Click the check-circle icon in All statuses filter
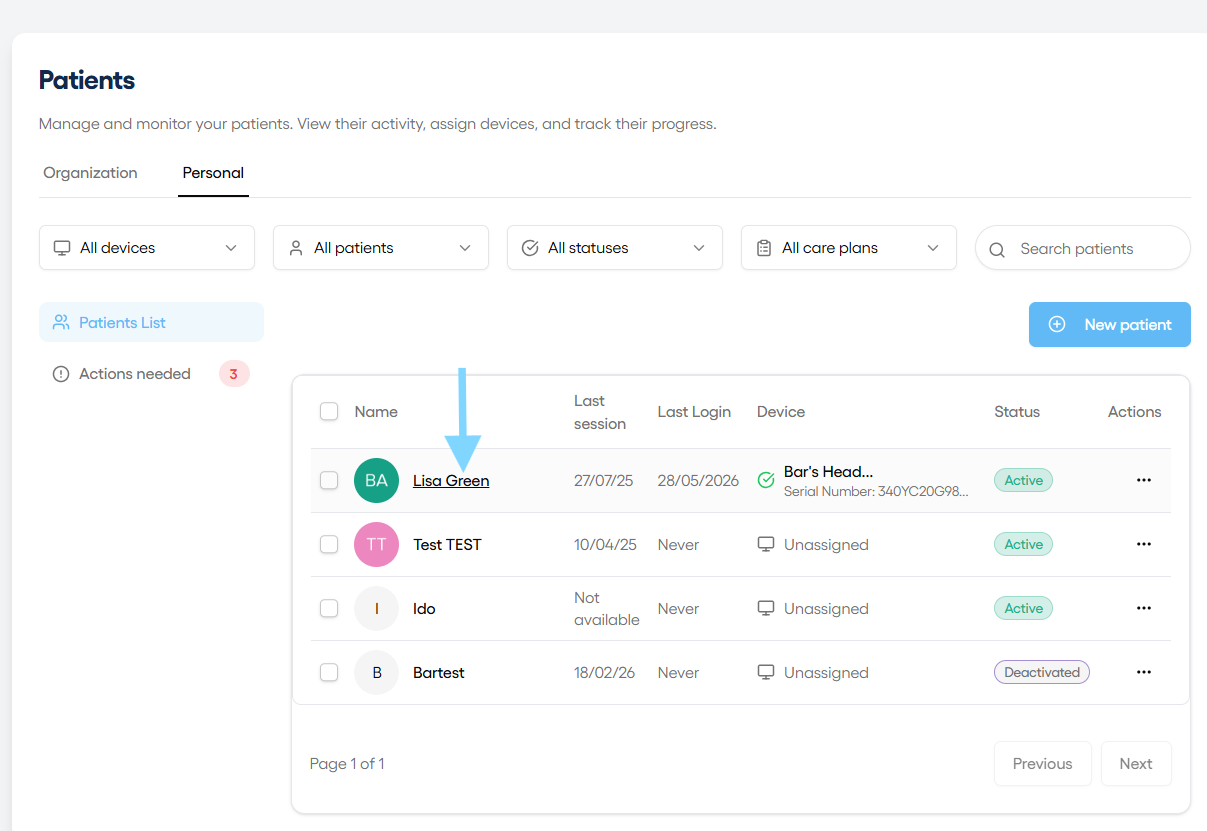This screenshot has width=1207, height=831. point(530,248)
